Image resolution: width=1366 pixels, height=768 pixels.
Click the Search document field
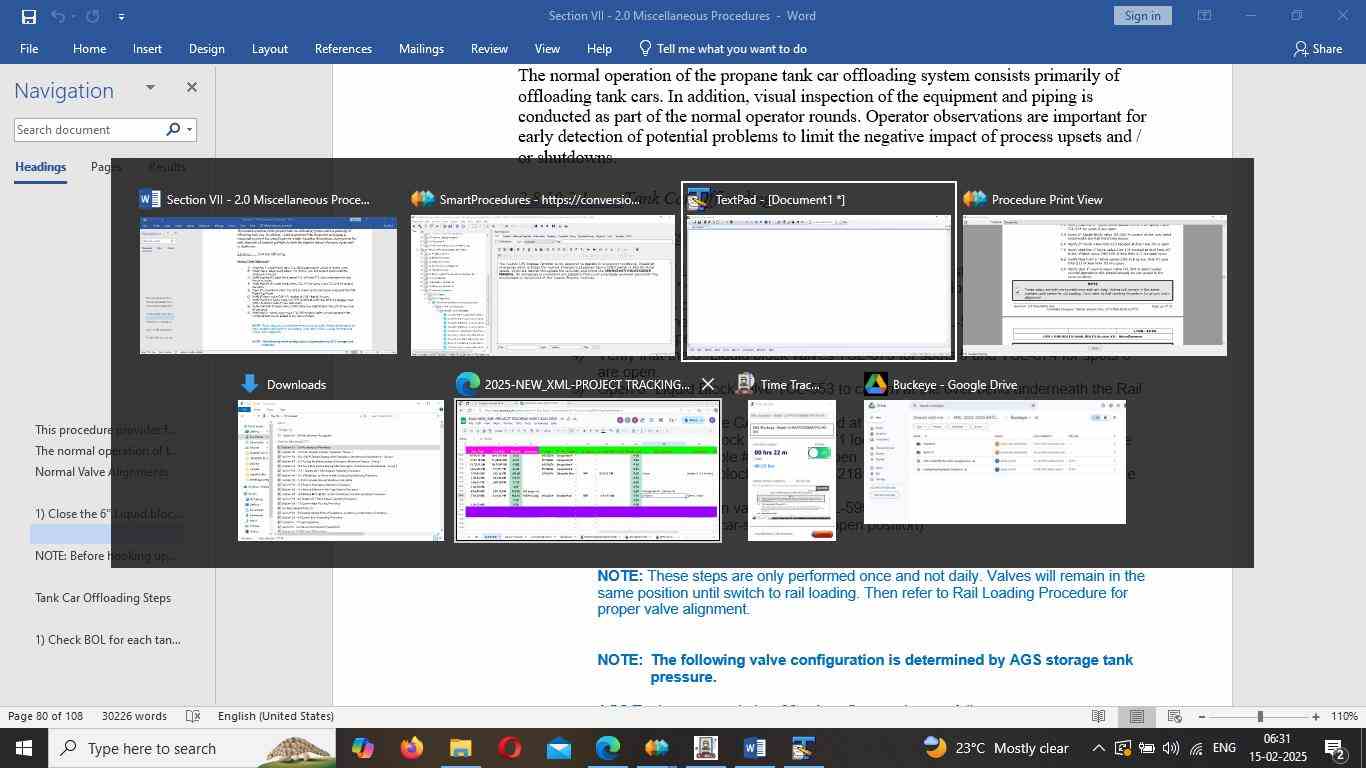point(88,129)
